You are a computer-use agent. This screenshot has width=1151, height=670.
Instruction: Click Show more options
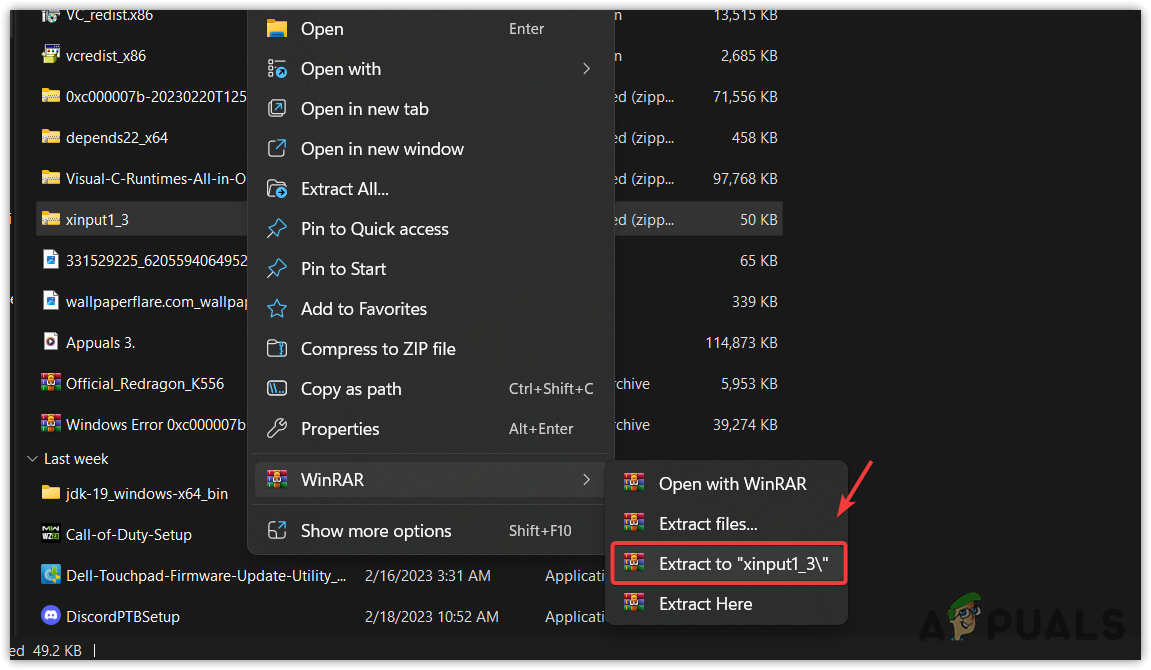(x=377, y=530)
